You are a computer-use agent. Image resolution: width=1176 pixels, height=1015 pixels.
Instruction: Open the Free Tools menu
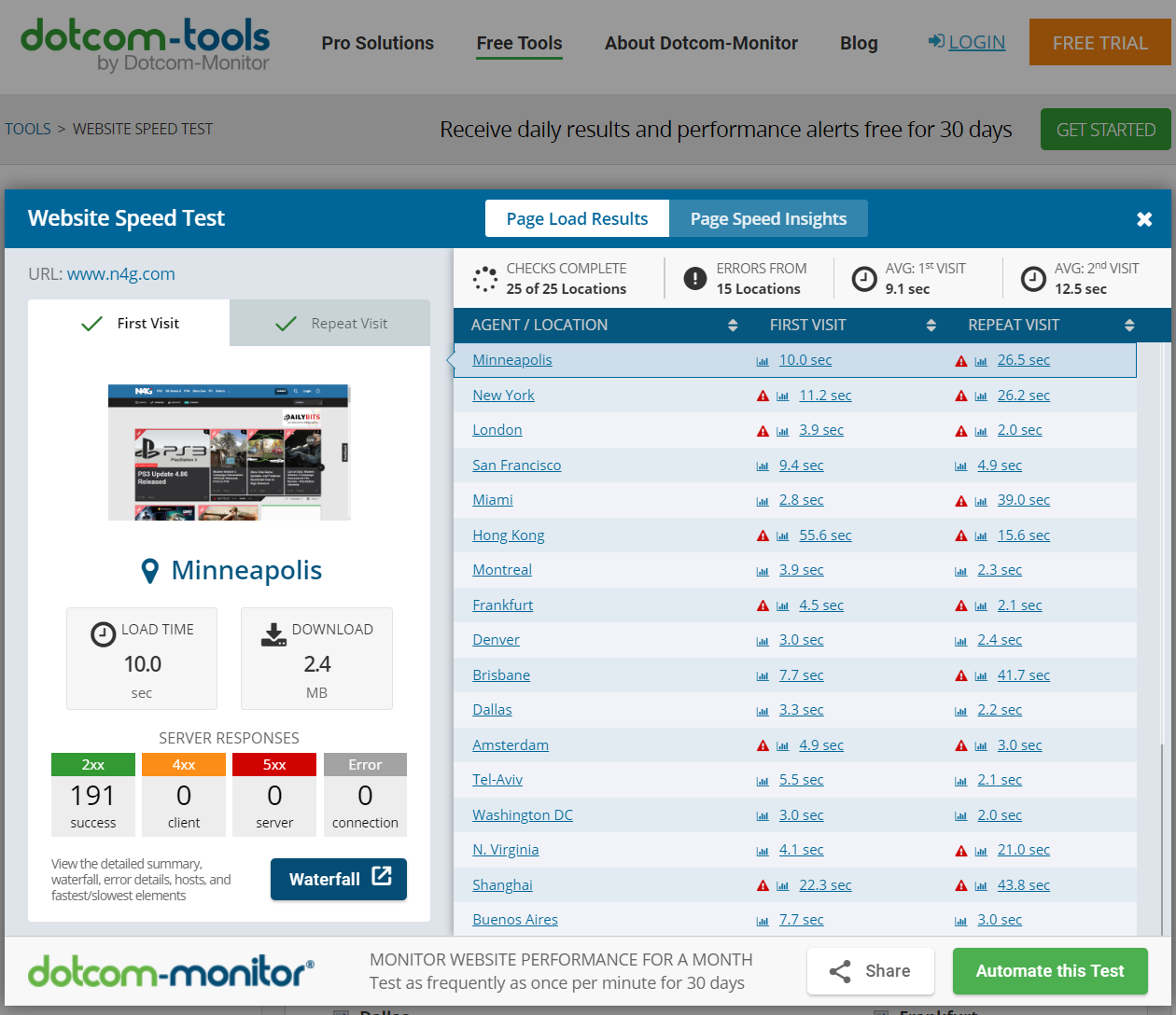[520, 43]
